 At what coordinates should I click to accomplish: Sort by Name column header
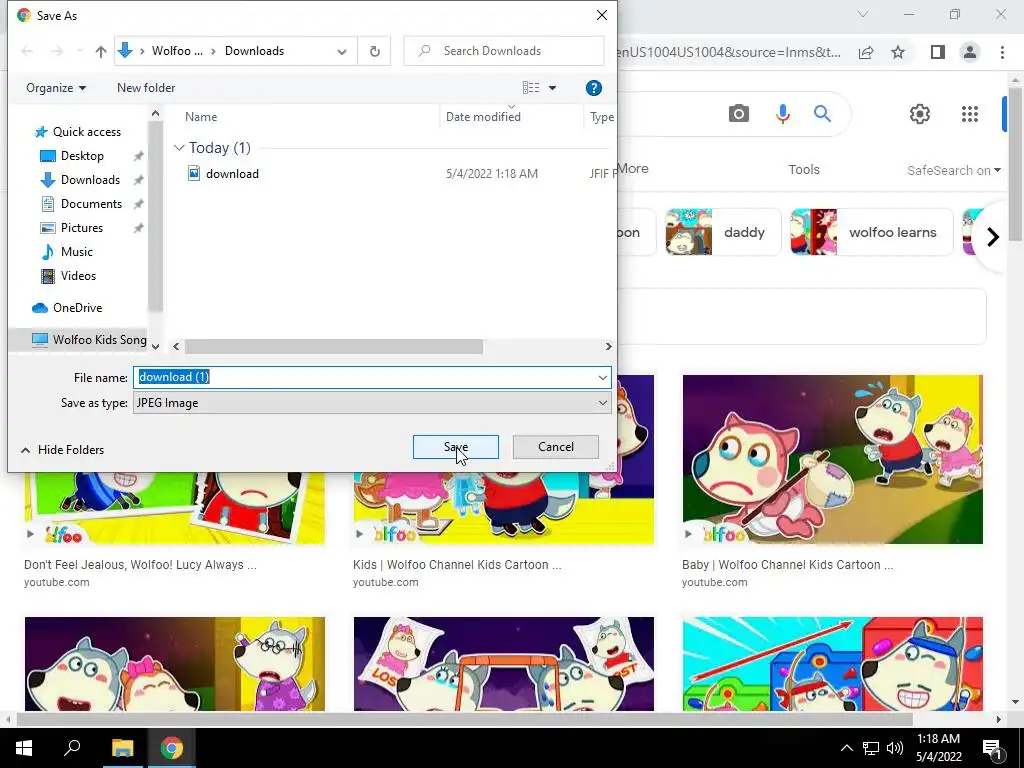(x=200, y=117)
